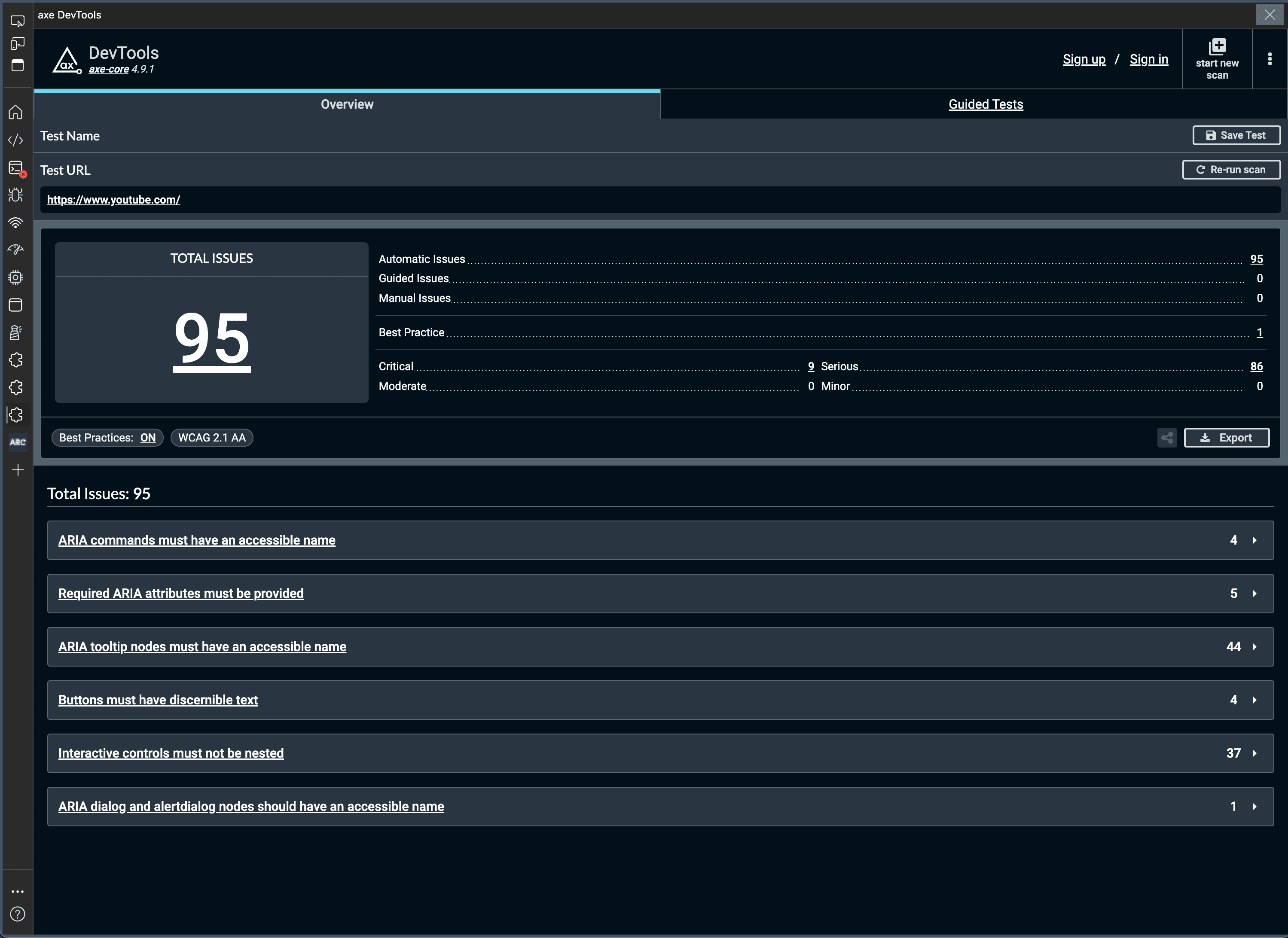Screen dimensions: 1288x938
Task: Expand arrow for Required ARIA attributes row
Action: click(1254, 594)
